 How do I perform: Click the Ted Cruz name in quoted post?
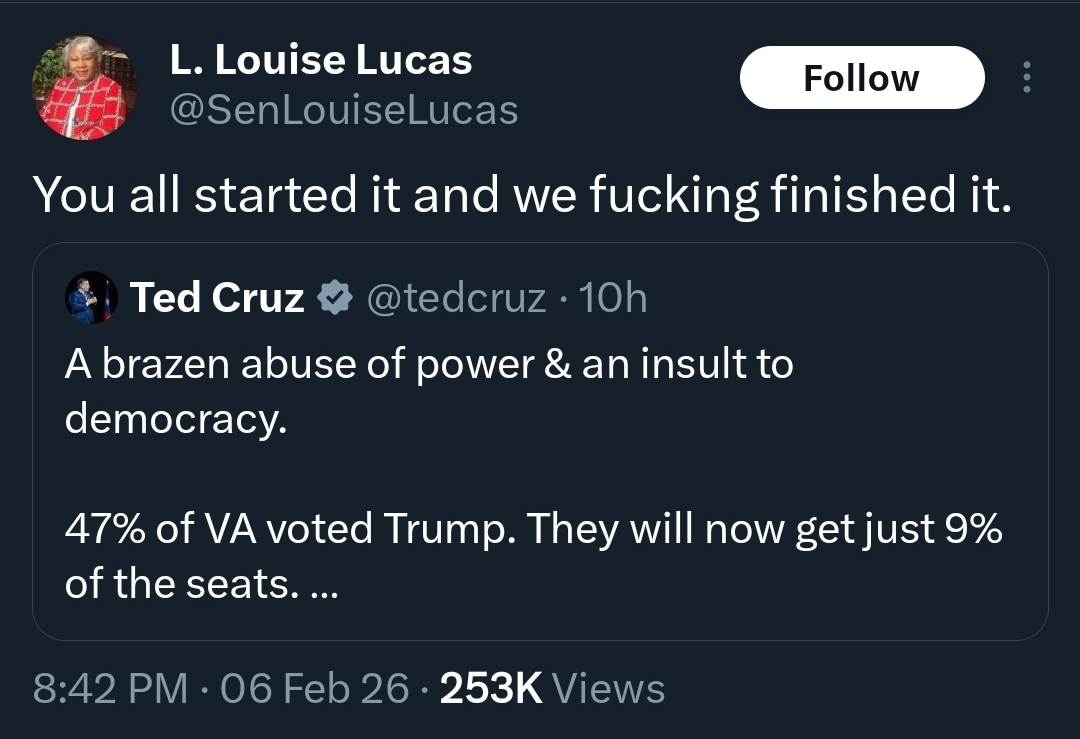(217, 297)
